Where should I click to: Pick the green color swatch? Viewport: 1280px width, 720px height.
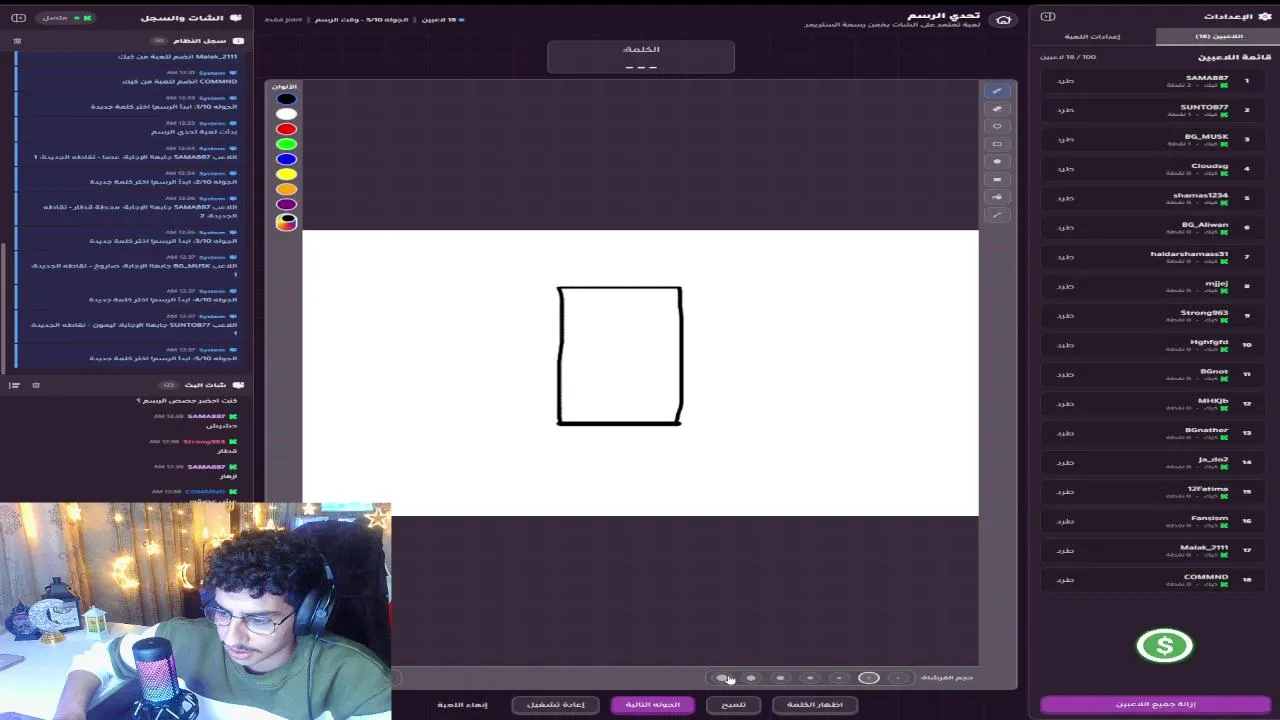pyautogui.click(x=286, y=144)
